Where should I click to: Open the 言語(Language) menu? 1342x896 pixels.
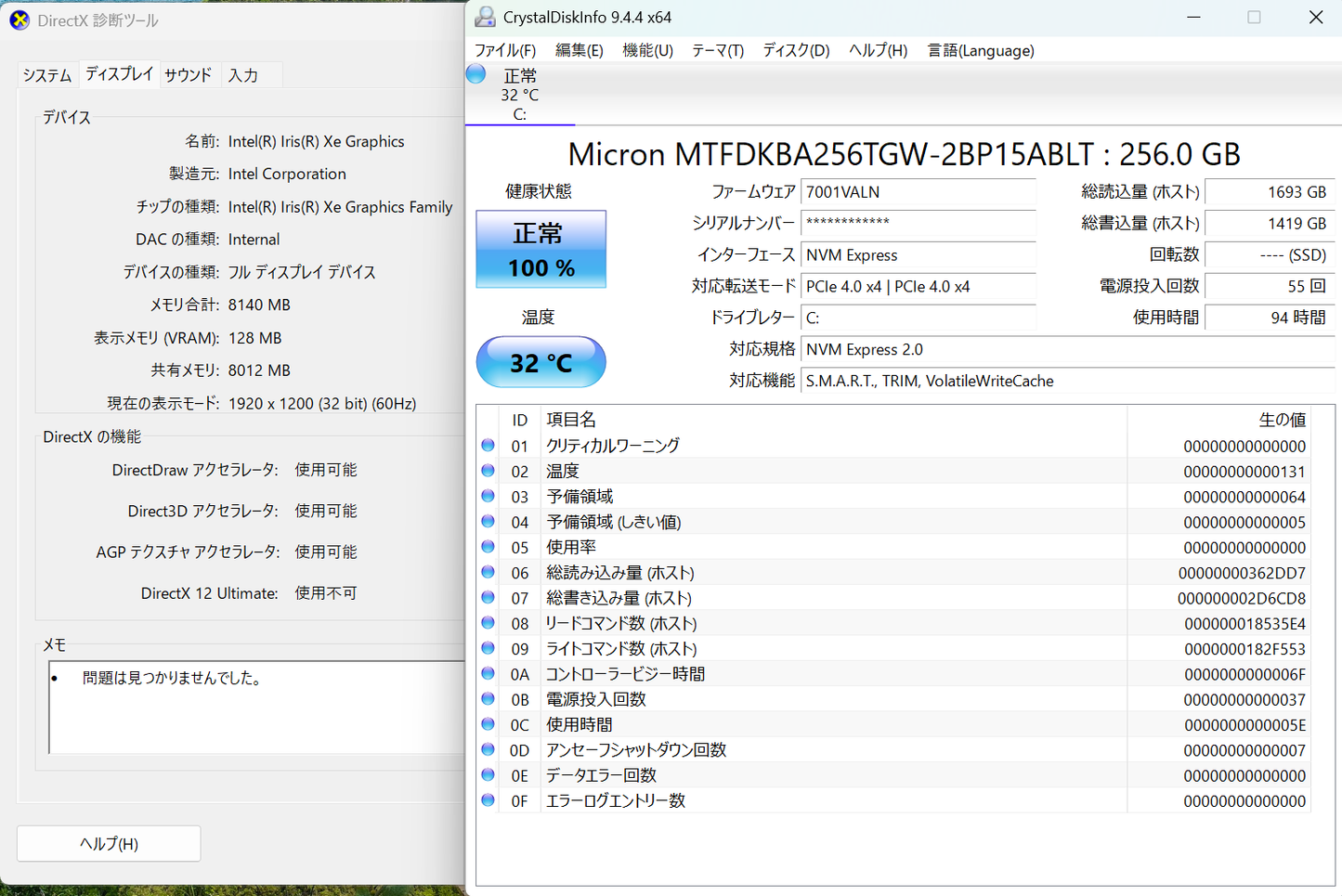pyautogui.click(x=981, y=50)
